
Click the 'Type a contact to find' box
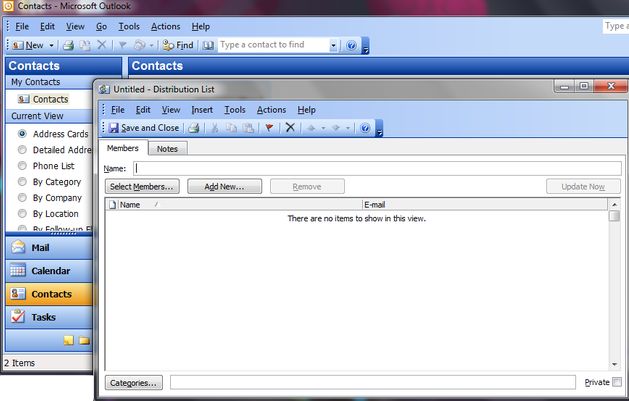coord(274,45)
